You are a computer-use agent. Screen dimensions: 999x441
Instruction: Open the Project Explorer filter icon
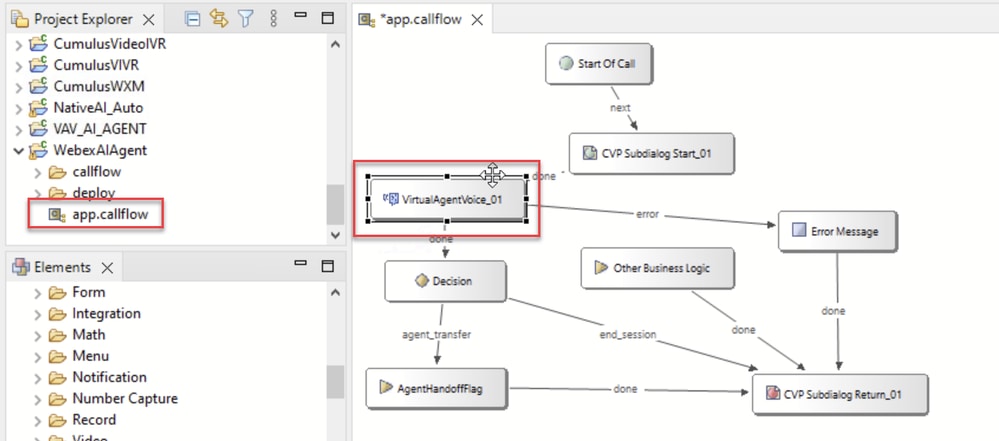pyautogui.click(x=246, y=19)
